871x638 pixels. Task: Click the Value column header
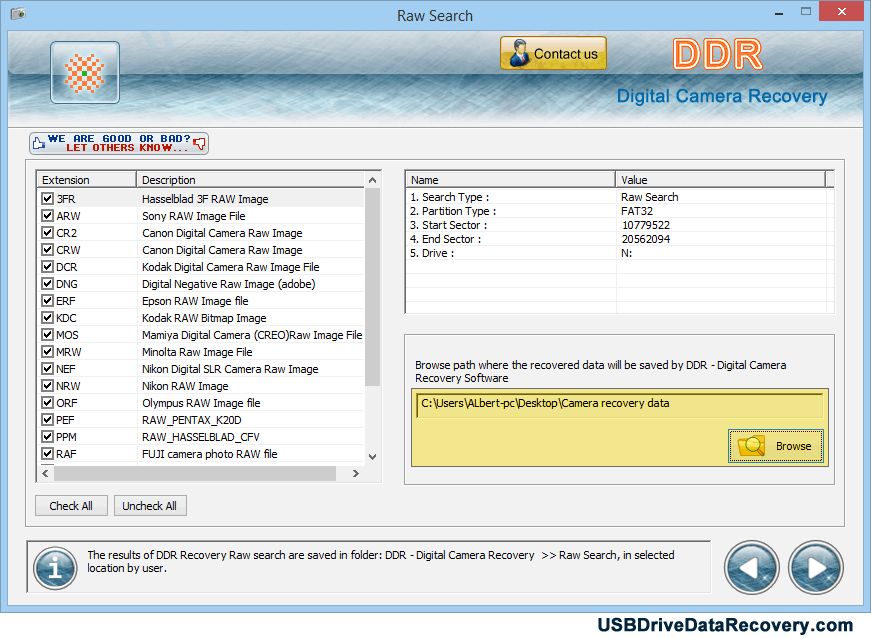pos(720,180)
